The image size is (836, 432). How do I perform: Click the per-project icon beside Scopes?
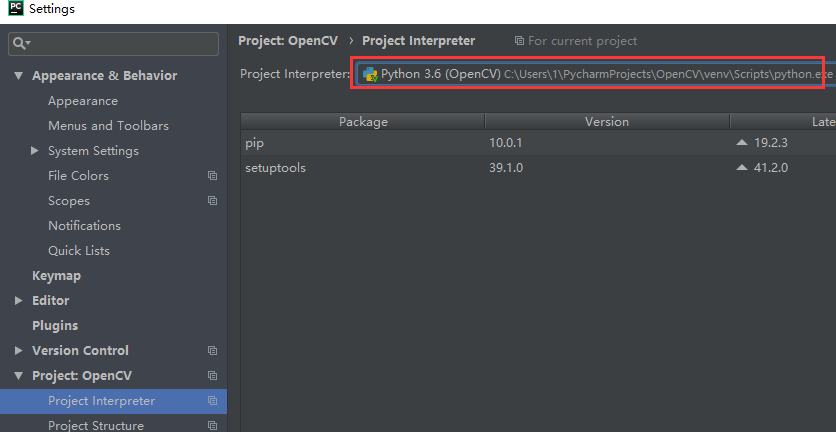tap(212, 201)
